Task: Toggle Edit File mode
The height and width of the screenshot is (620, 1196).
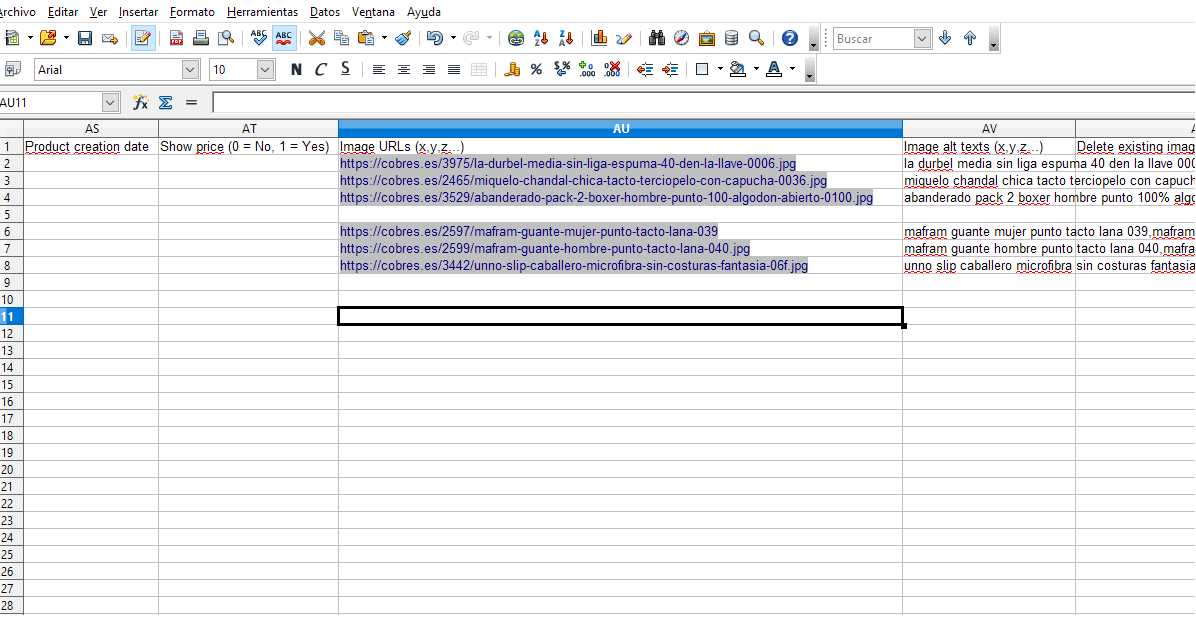Action: 143,38
